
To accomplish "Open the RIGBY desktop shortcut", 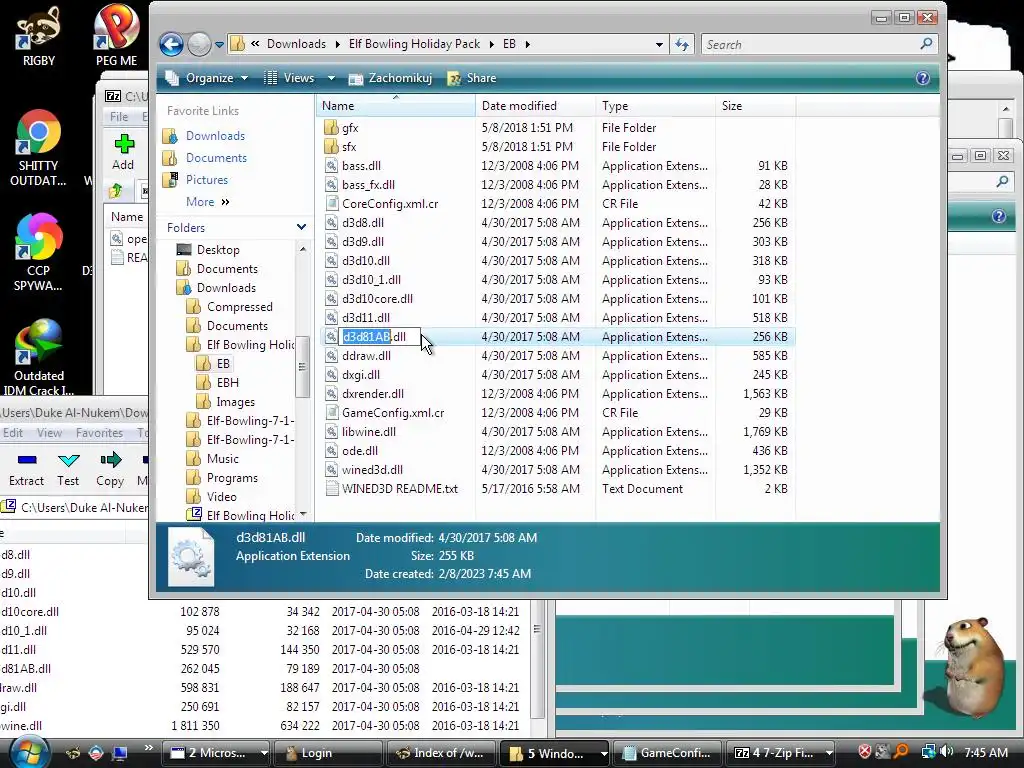I will pos(39,36).
